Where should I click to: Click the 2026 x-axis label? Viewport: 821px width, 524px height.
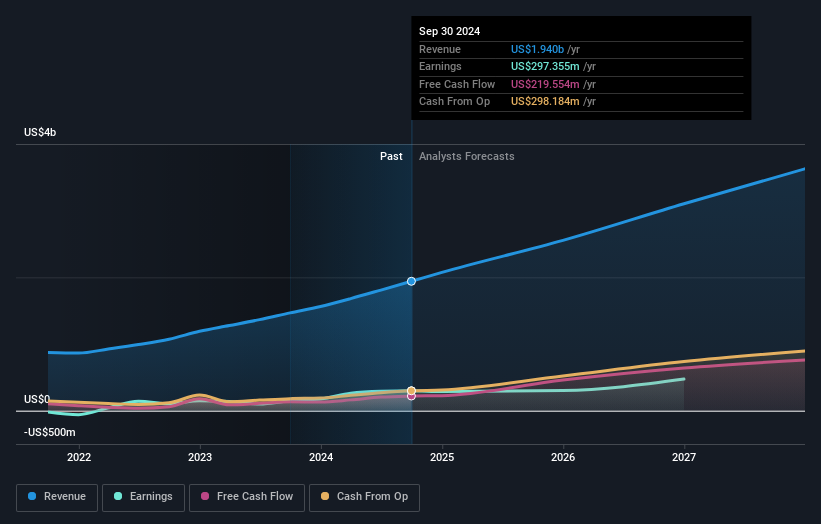click(563, 457)
